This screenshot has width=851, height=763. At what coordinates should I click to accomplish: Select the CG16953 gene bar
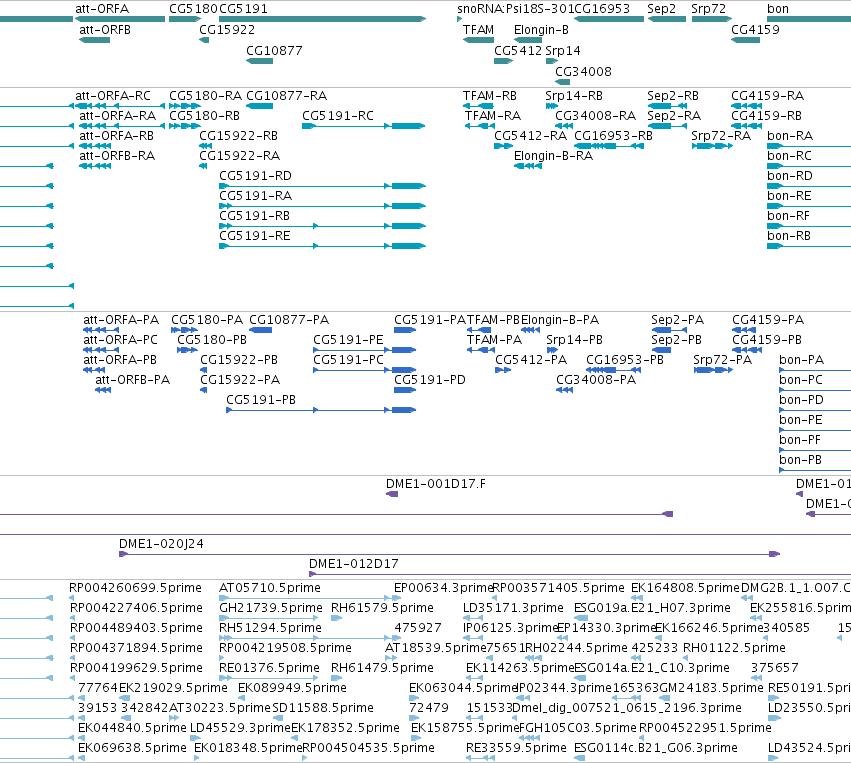pyautogui.click(x=609, y=19)
